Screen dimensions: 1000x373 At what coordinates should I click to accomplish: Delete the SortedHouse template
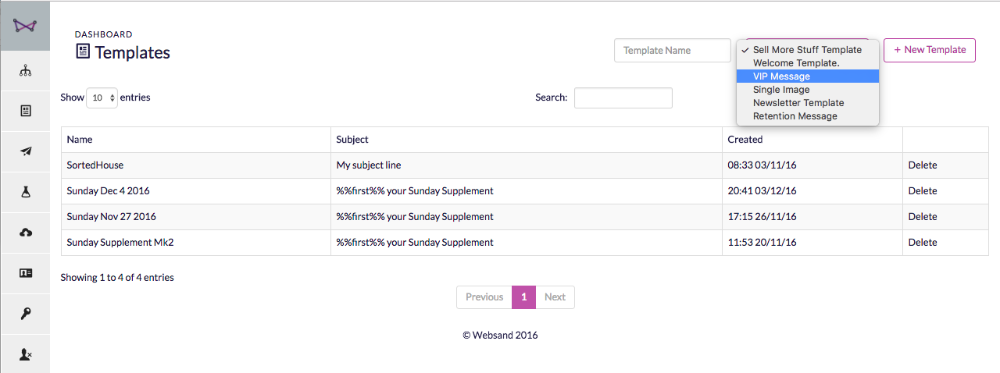pos(922,165)
